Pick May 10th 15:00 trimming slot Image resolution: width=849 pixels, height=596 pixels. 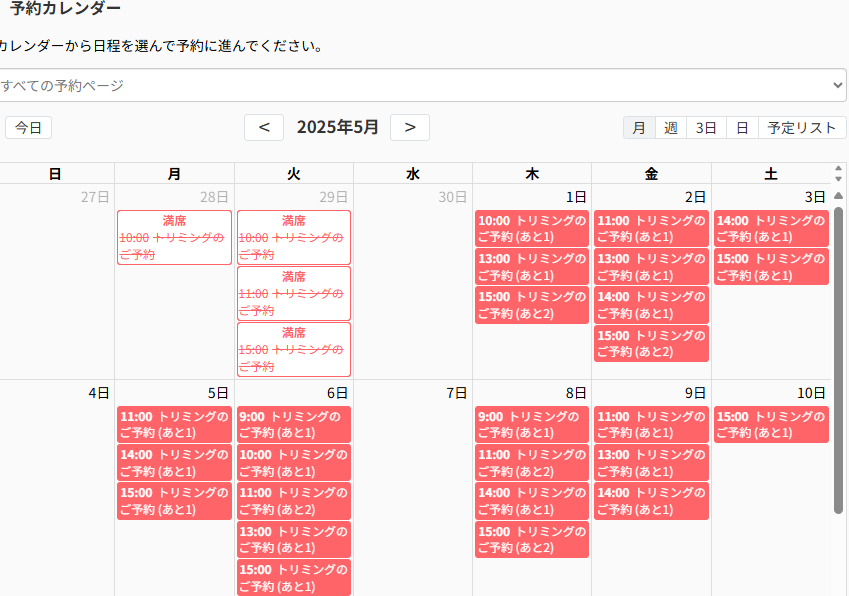(771, 424)
